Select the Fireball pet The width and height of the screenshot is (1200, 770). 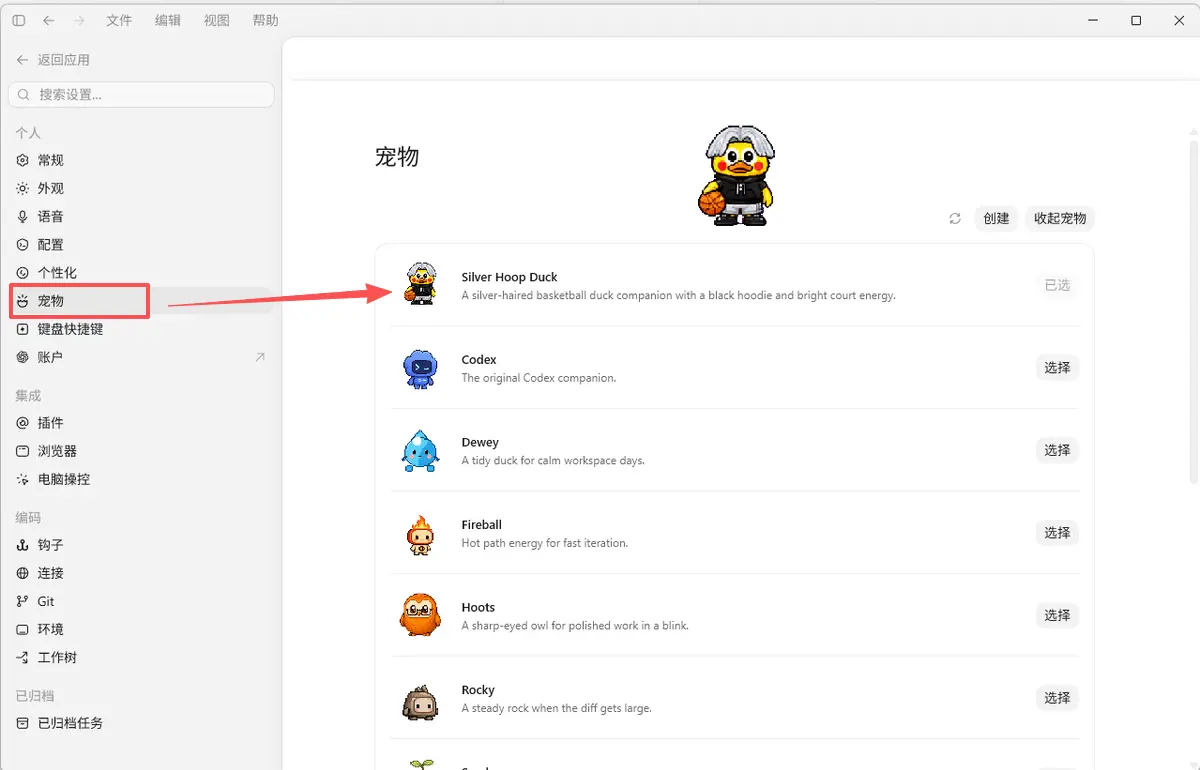pos(1057,532)
